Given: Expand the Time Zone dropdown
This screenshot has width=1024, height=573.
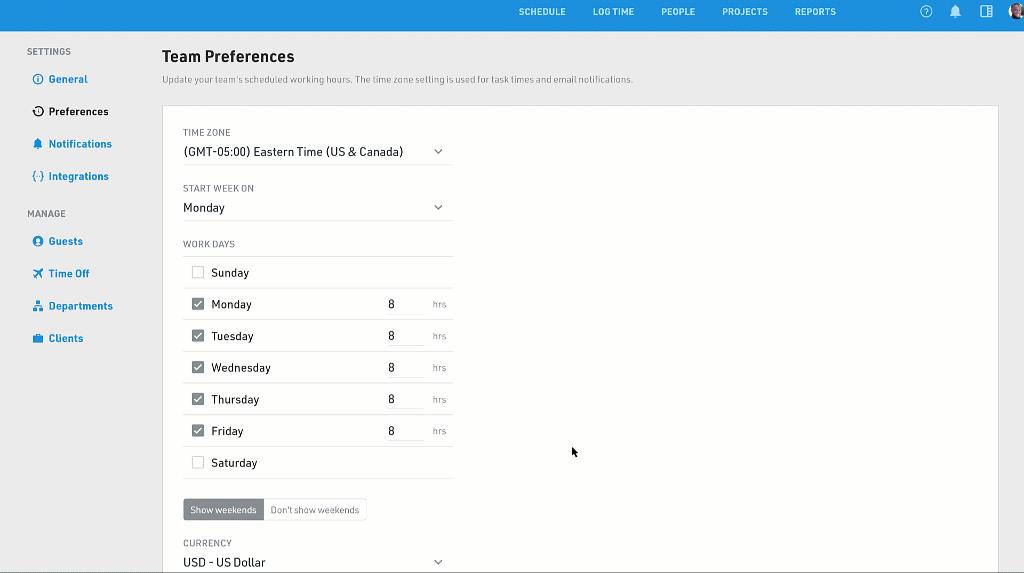Looking at the screenshot, I should tap(437, 152).
